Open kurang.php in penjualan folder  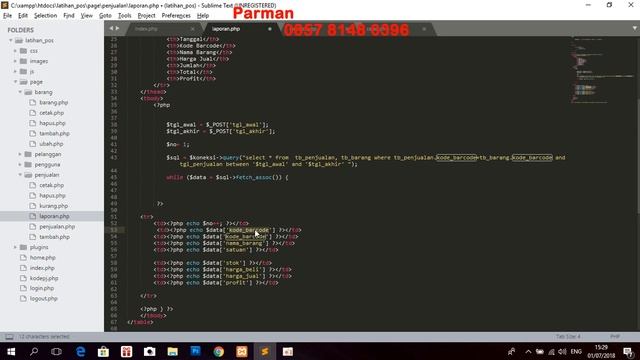click(x=53, y=206)
